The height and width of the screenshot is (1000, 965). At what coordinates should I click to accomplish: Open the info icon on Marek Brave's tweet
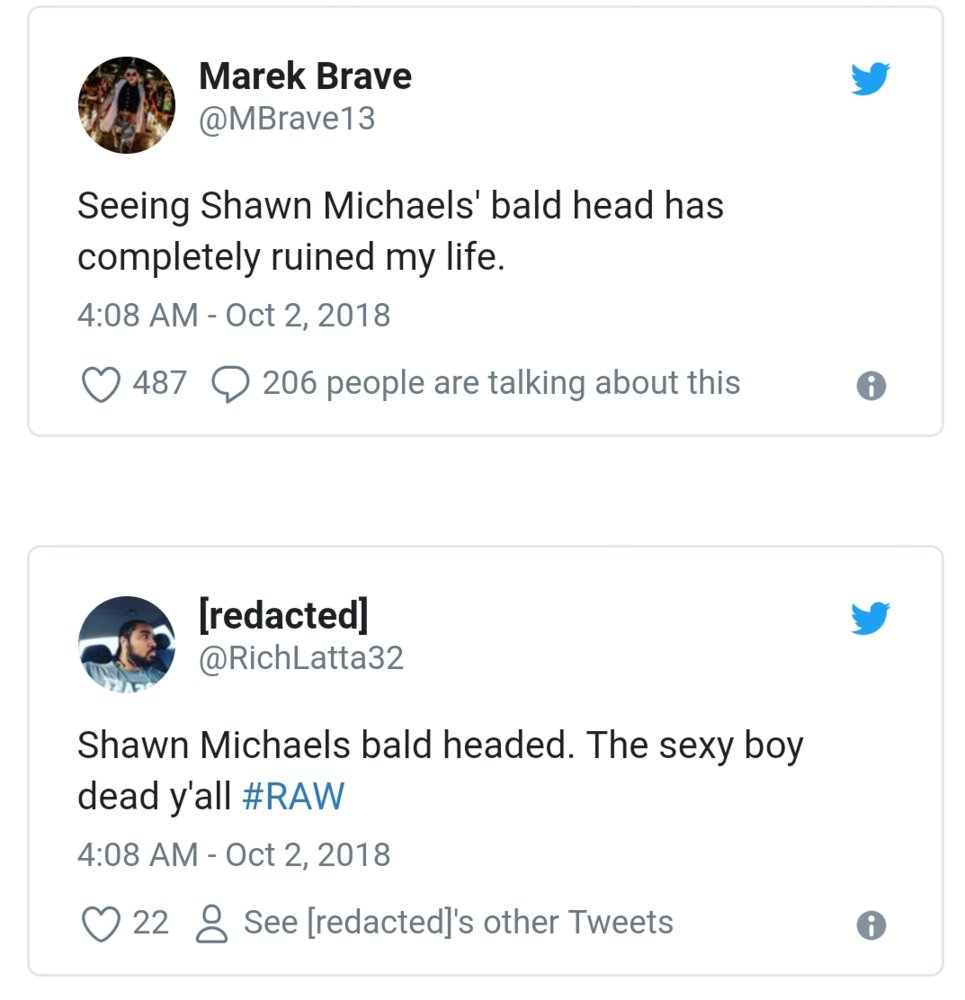[x=871, y=383]
